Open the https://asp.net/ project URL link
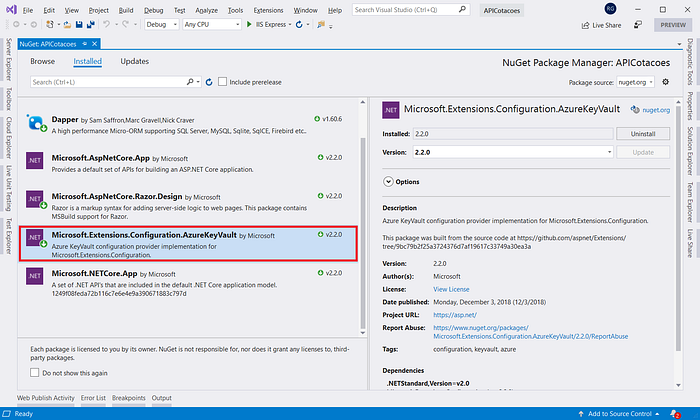Screen dimensions: 700x420 click(455, 315)
